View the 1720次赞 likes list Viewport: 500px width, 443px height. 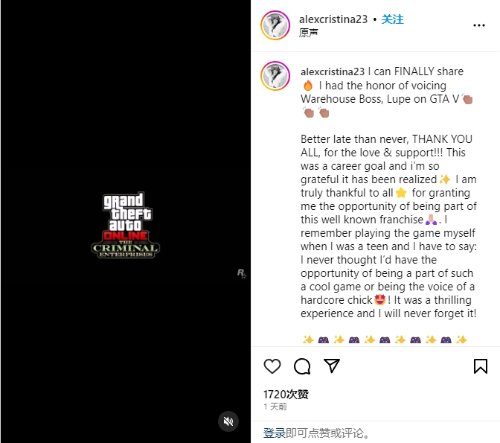286,394
